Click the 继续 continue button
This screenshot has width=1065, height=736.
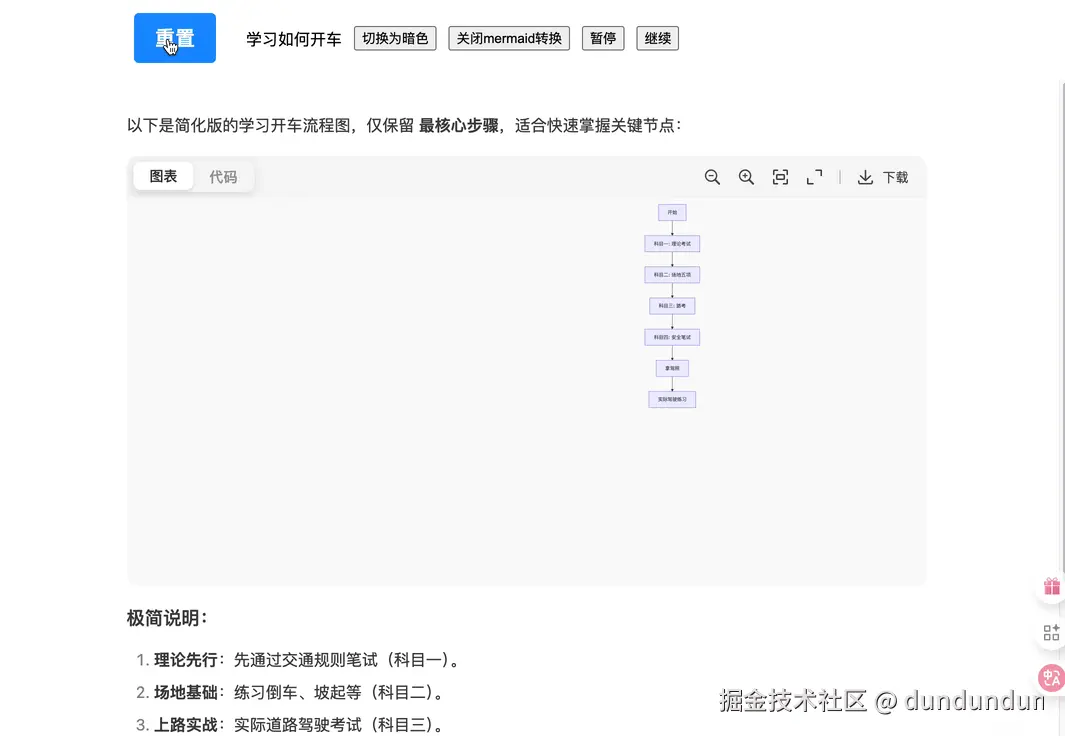657,39
